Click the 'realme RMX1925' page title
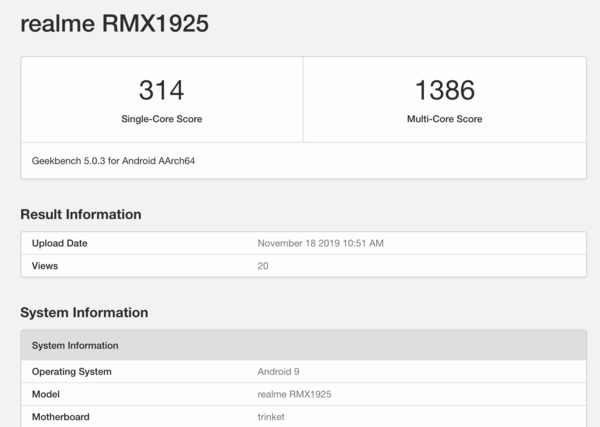The width and height of the screenshot is (600, 427). pyautogui.click(x=114, y=24)
